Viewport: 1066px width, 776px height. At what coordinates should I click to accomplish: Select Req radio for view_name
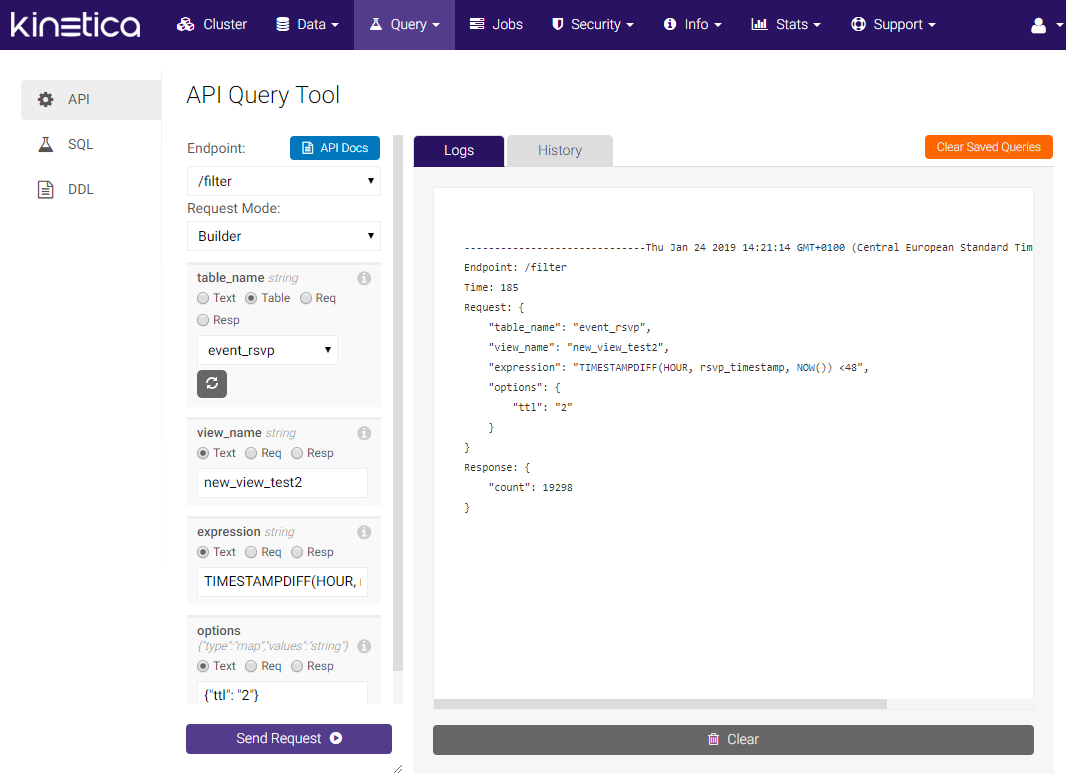tap(251, 454)
